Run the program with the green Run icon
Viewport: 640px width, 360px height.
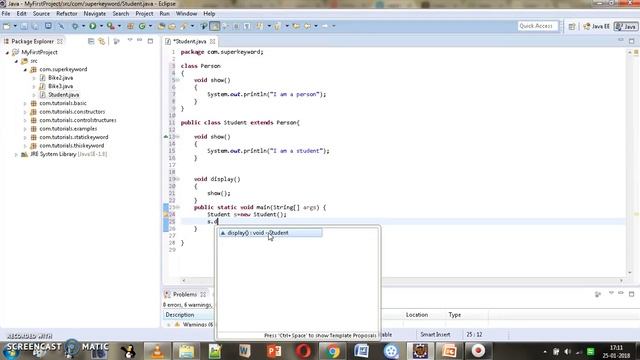coord(93,26)
